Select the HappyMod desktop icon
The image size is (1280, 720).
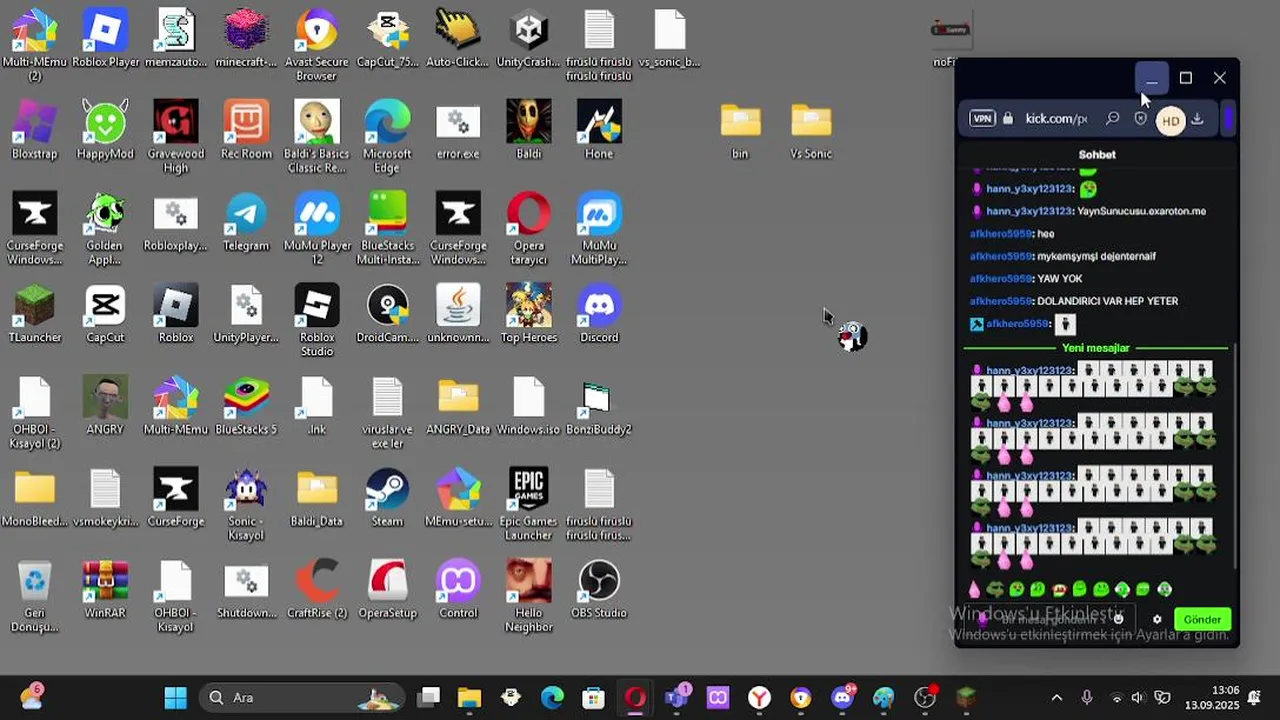tap(105, 130)
